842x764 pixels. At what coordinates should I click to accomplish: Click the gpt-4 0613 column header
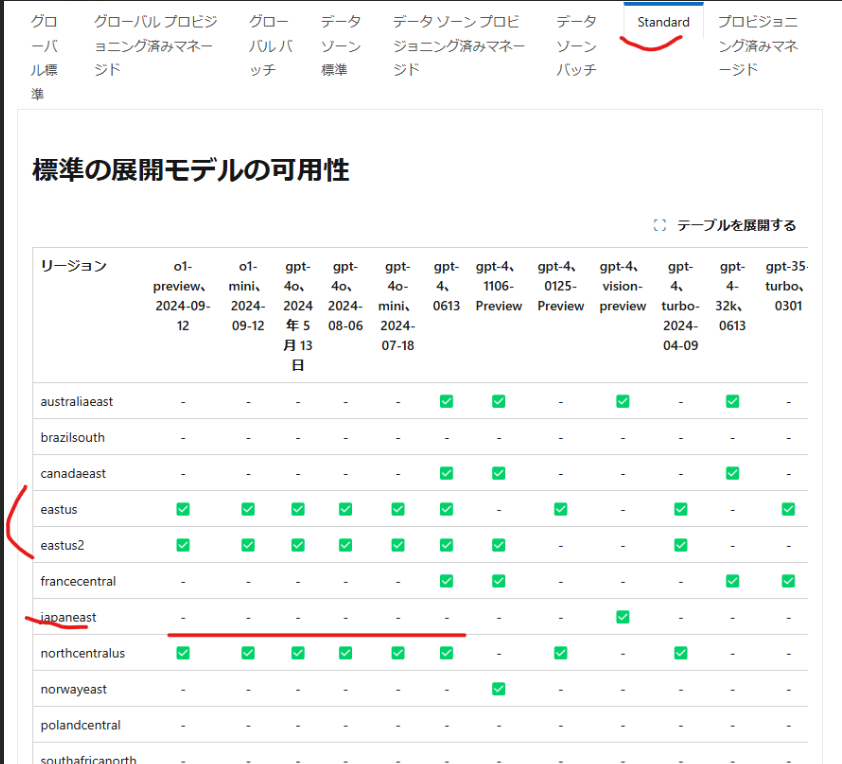click(446, 286)
